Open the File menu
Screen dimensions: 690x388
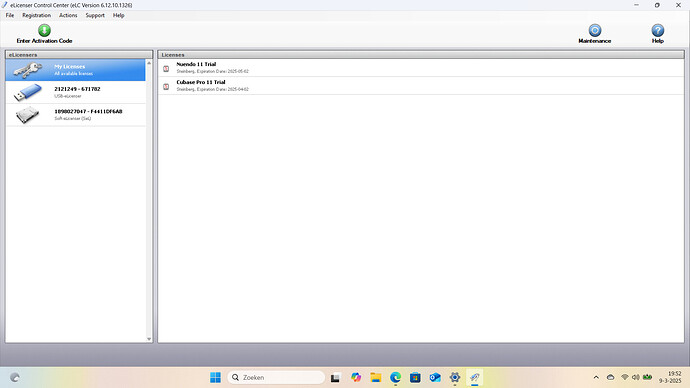(x=10, y=15)
